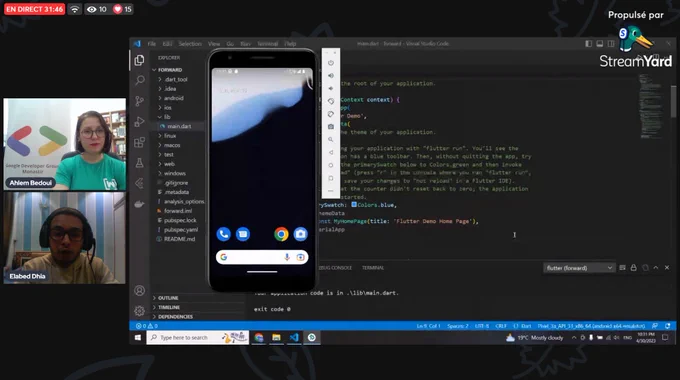This screenshot has height=380, width=680.
Task: Open the Search view in the activity bar
Action: [140, 80]
